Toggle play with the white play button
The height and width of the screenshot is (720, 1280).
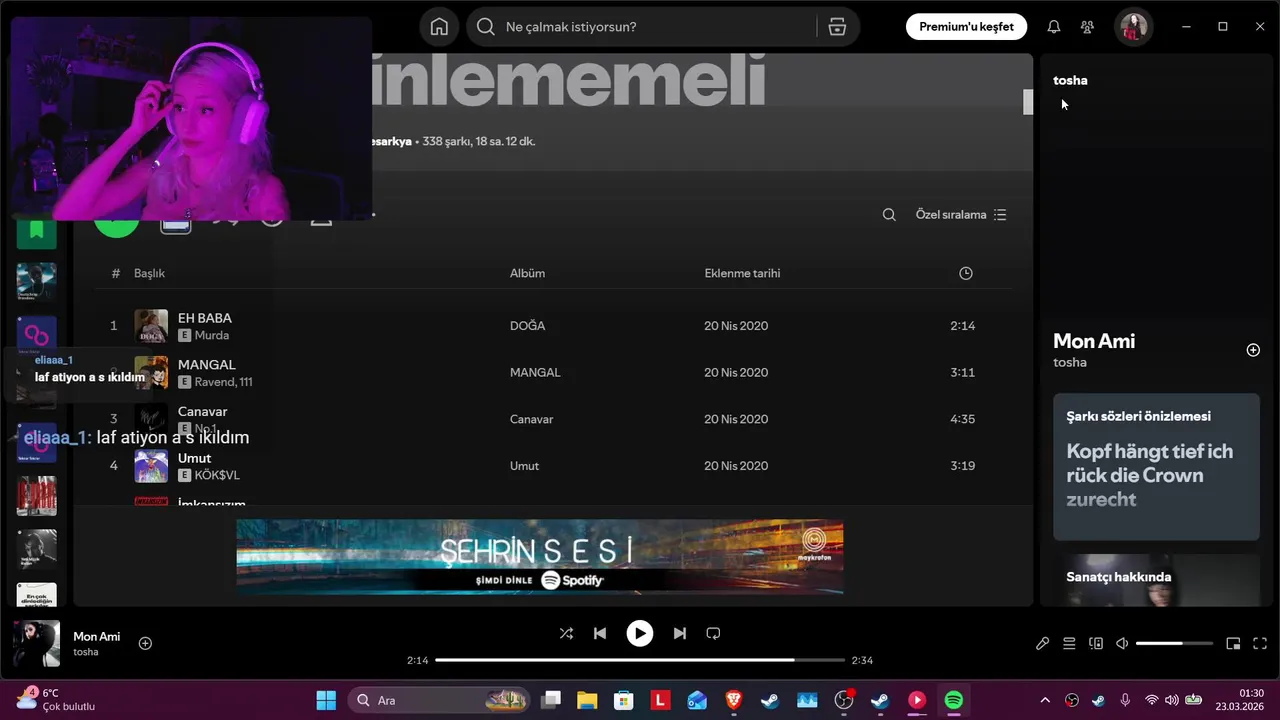coord(640,633)
